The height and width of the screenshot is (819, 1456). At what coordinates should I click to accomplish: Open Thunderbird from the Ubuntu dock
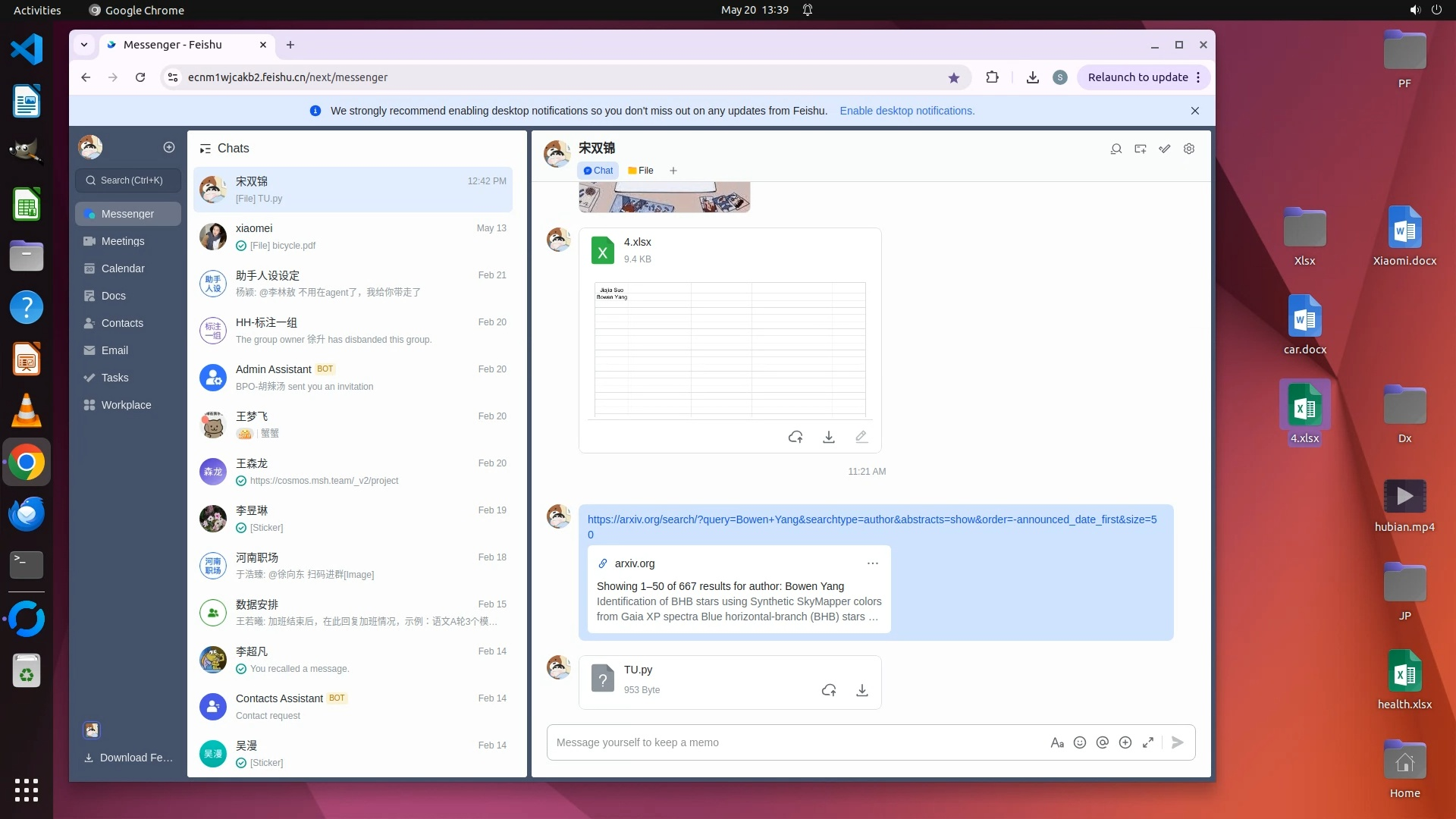pos(27,514)
